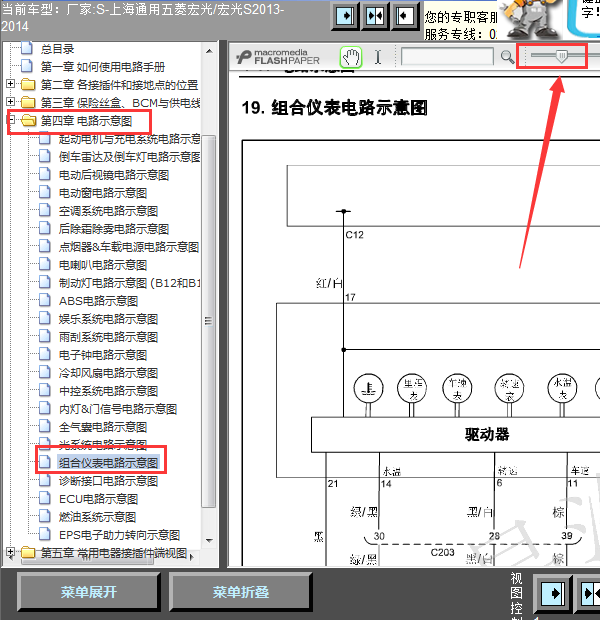Click the top center-split view button
The width and height of the screenshot is (600, 620).
375,16
